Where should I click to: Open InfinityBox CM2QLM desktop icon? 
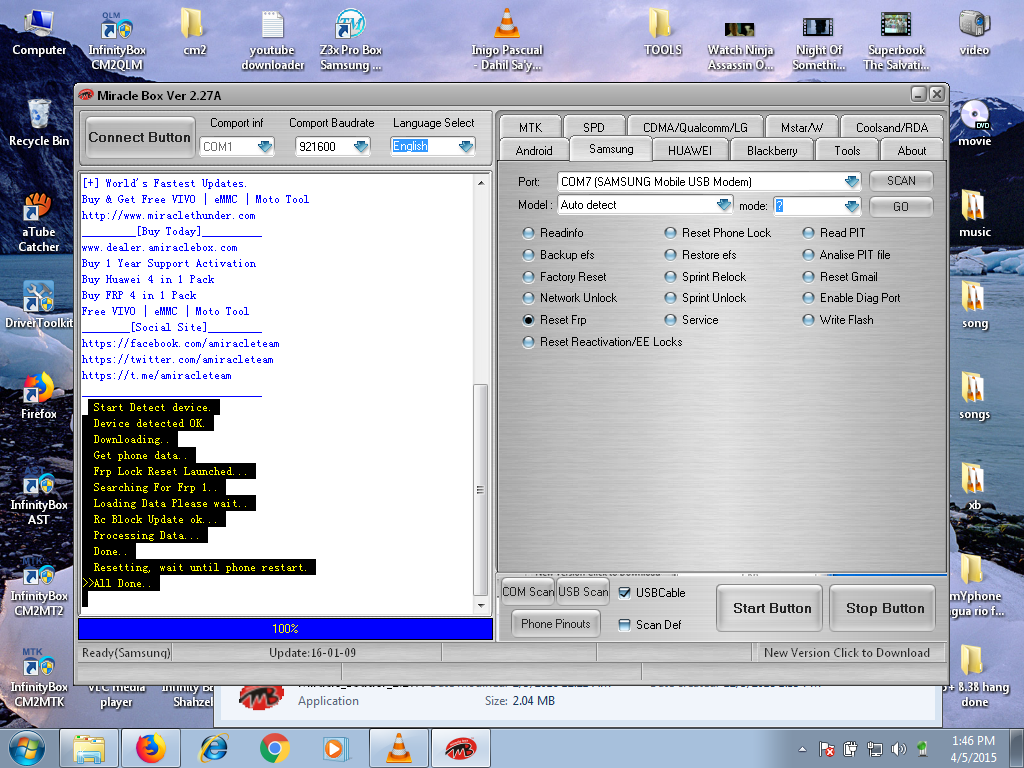tap(117, 39)
